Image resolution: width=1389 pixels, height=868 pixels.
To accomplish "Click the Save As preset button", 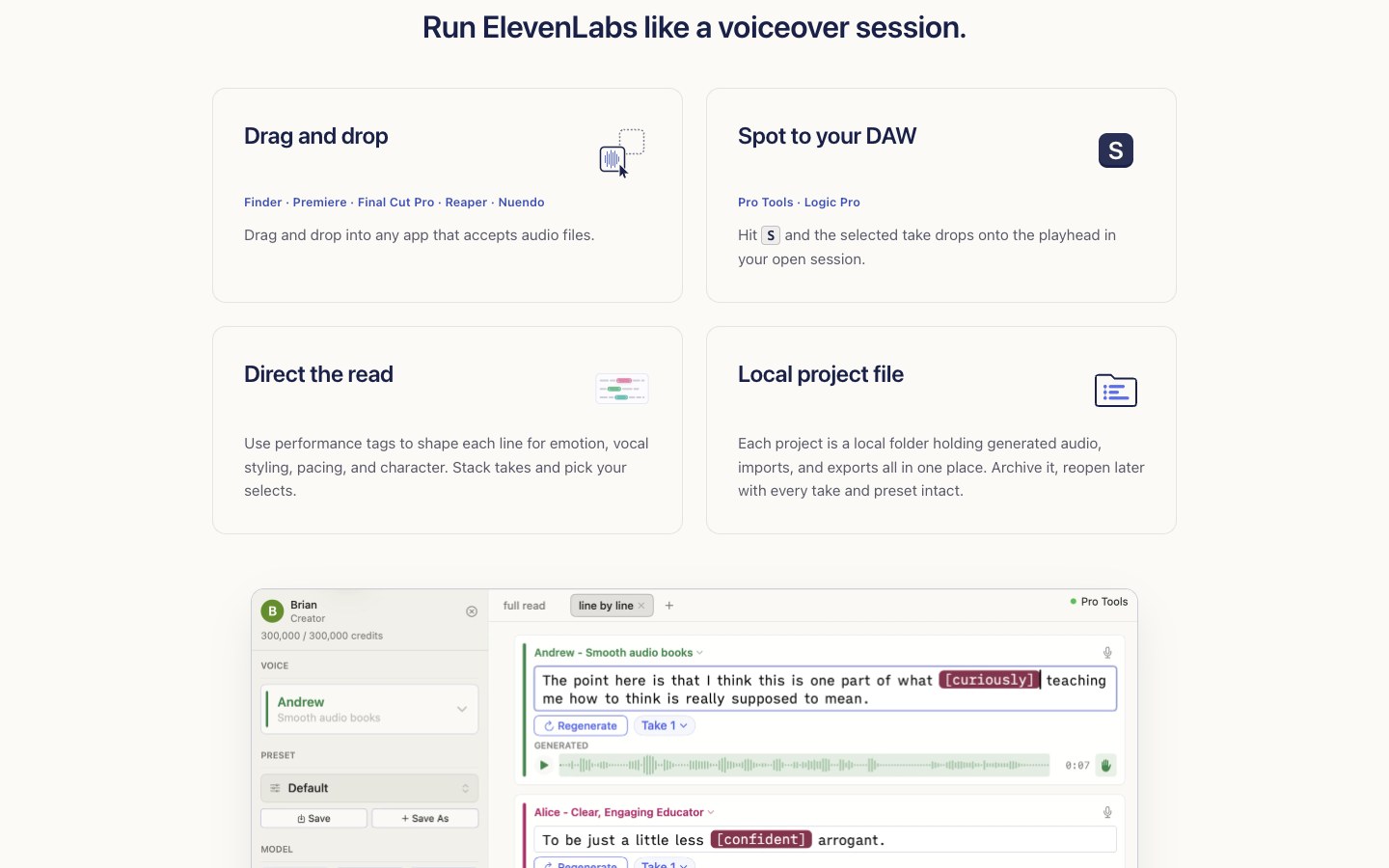I will [x=425, y=819].
